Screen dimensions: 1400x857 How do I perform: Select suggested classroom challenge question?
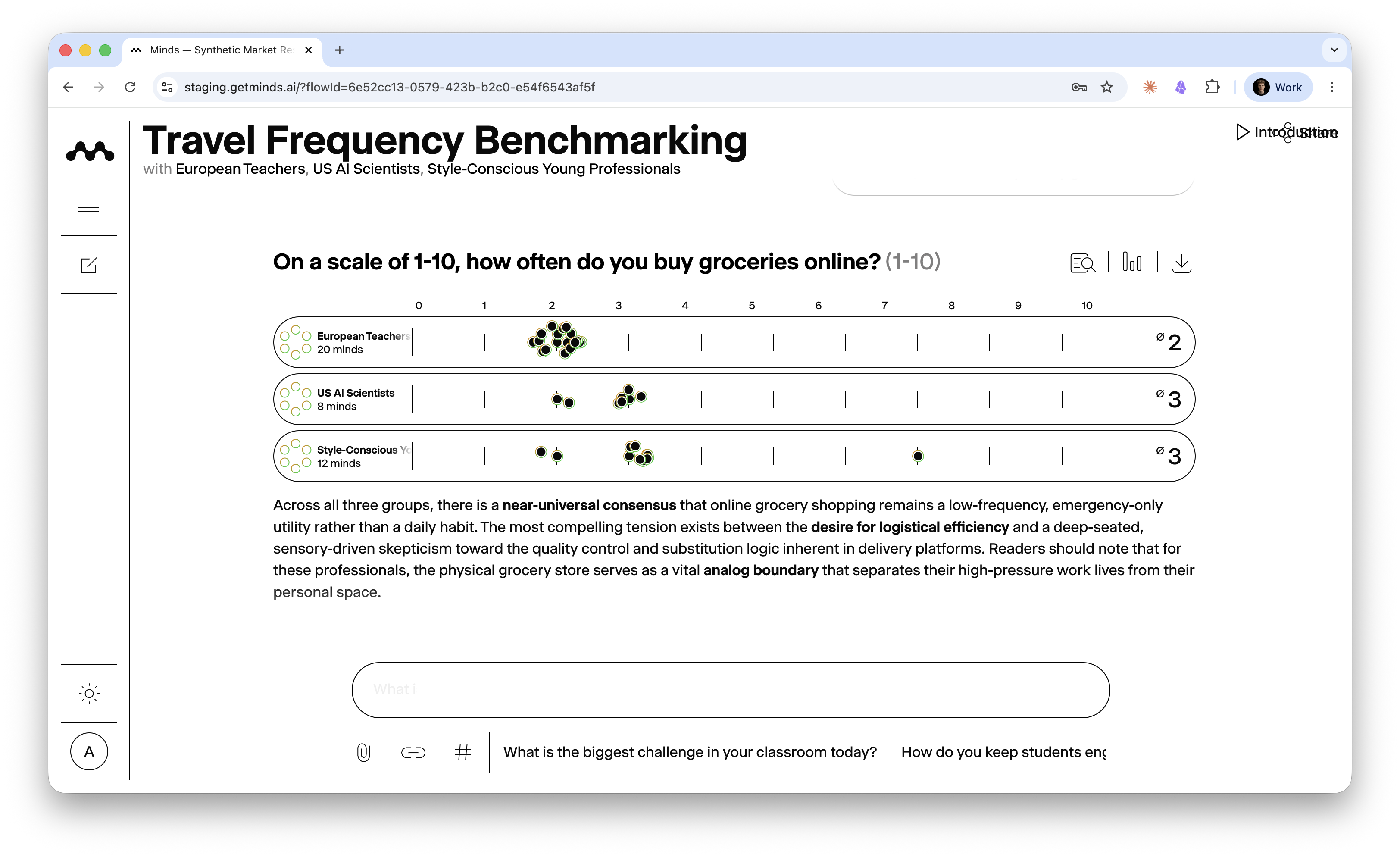[690, 752]
